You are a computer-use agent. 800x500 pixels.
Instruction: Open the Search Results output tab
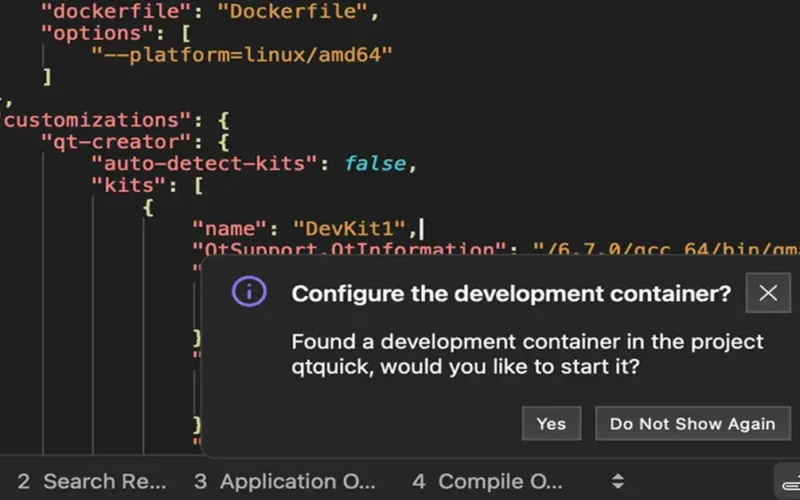pyautogui.click(x=92, y=481)
